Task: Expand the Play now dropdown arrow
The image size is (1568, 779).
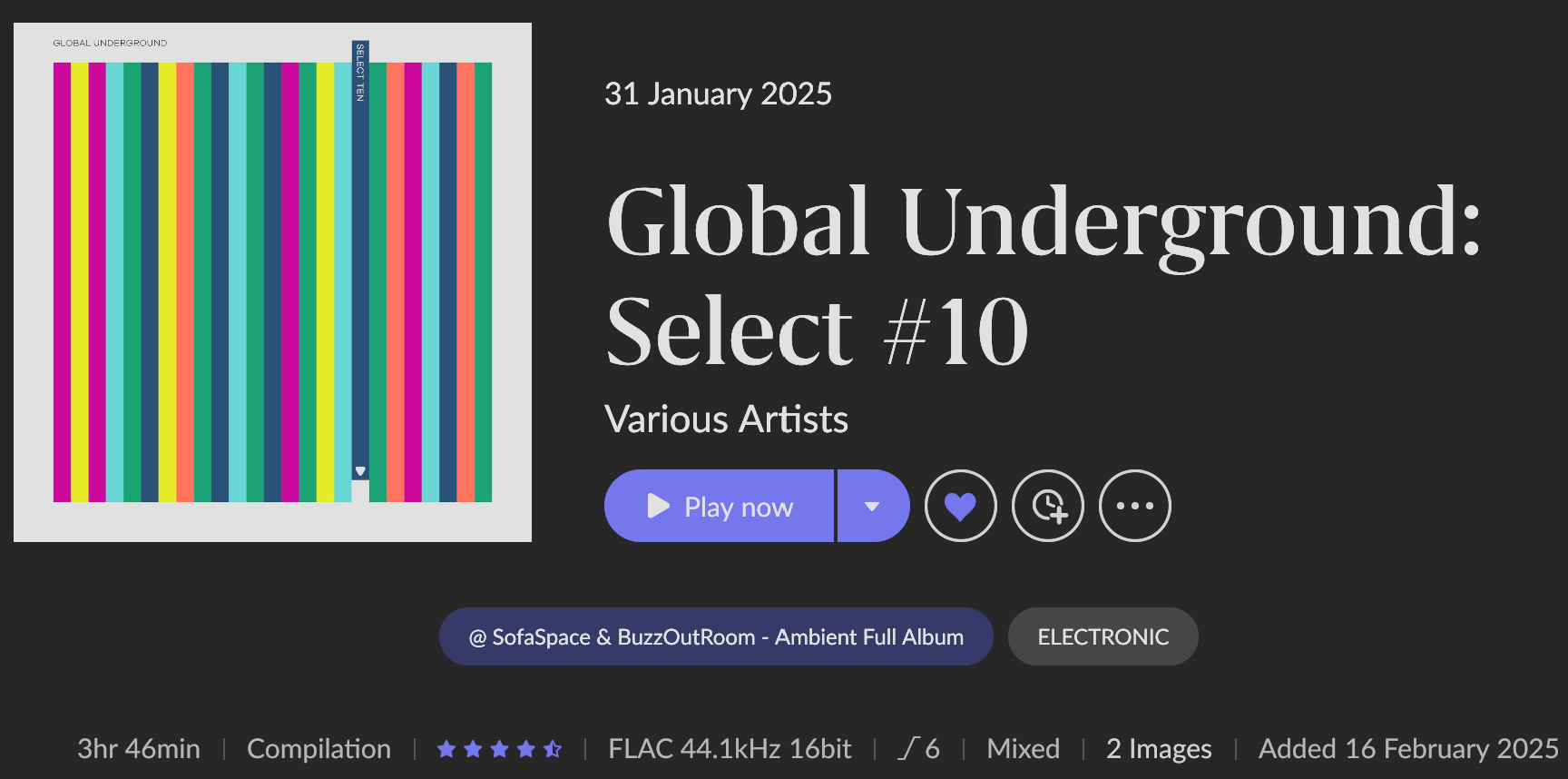Action: (873, 506)
